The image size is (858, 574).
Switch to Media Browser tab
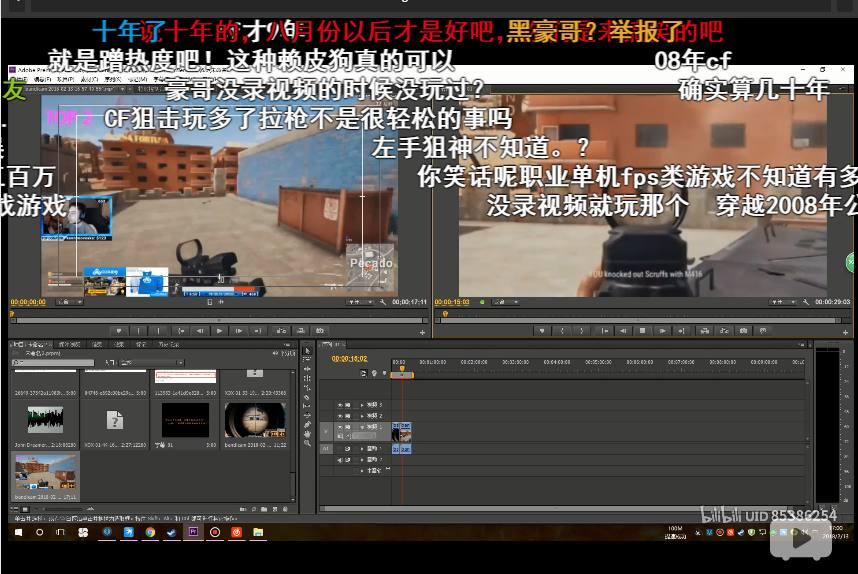coord(69,344)
